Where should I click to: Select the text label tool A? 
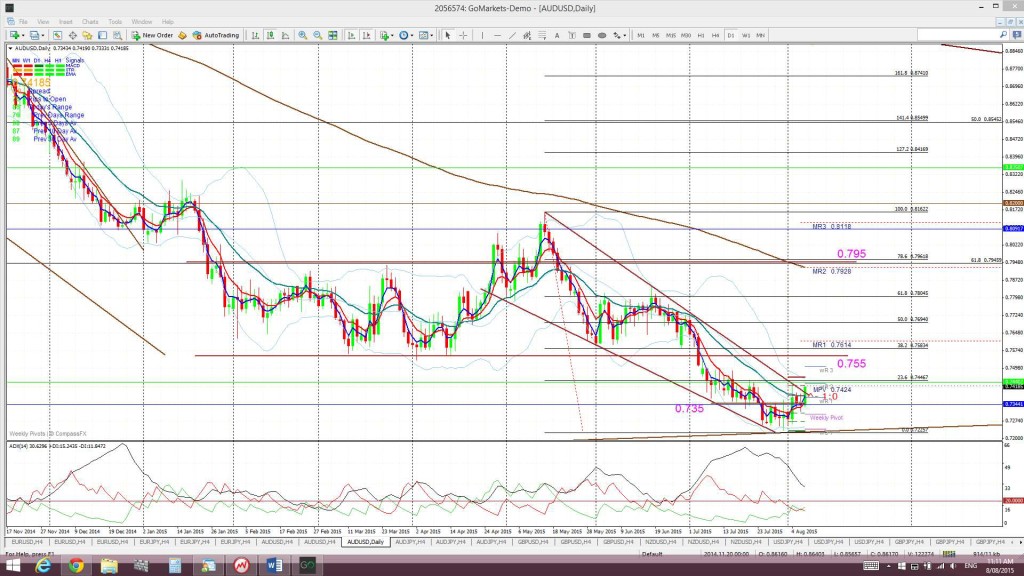(x=557, y=35)
